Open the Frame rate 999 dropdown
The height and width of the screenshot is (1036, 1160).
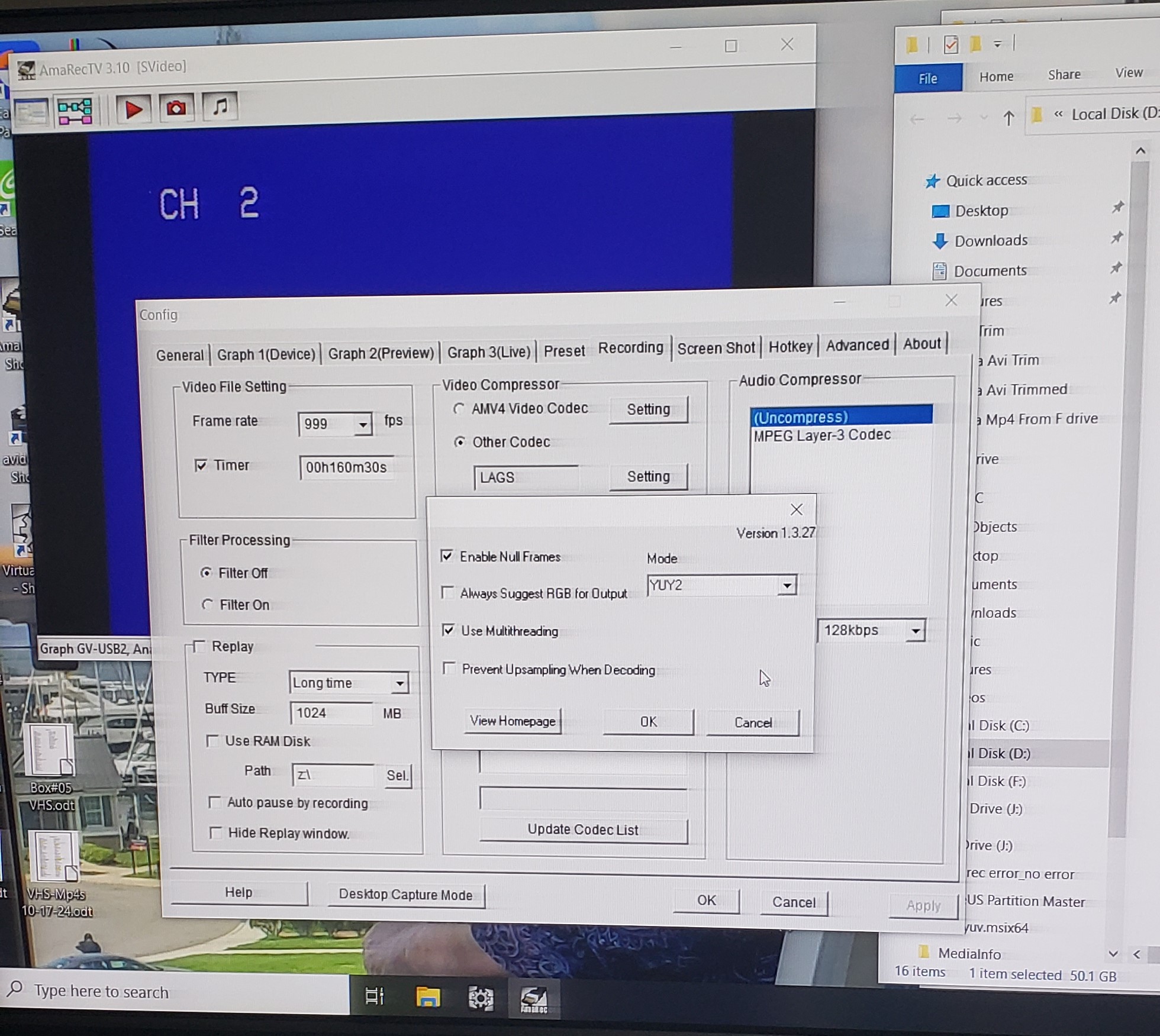tap(363, 424)
